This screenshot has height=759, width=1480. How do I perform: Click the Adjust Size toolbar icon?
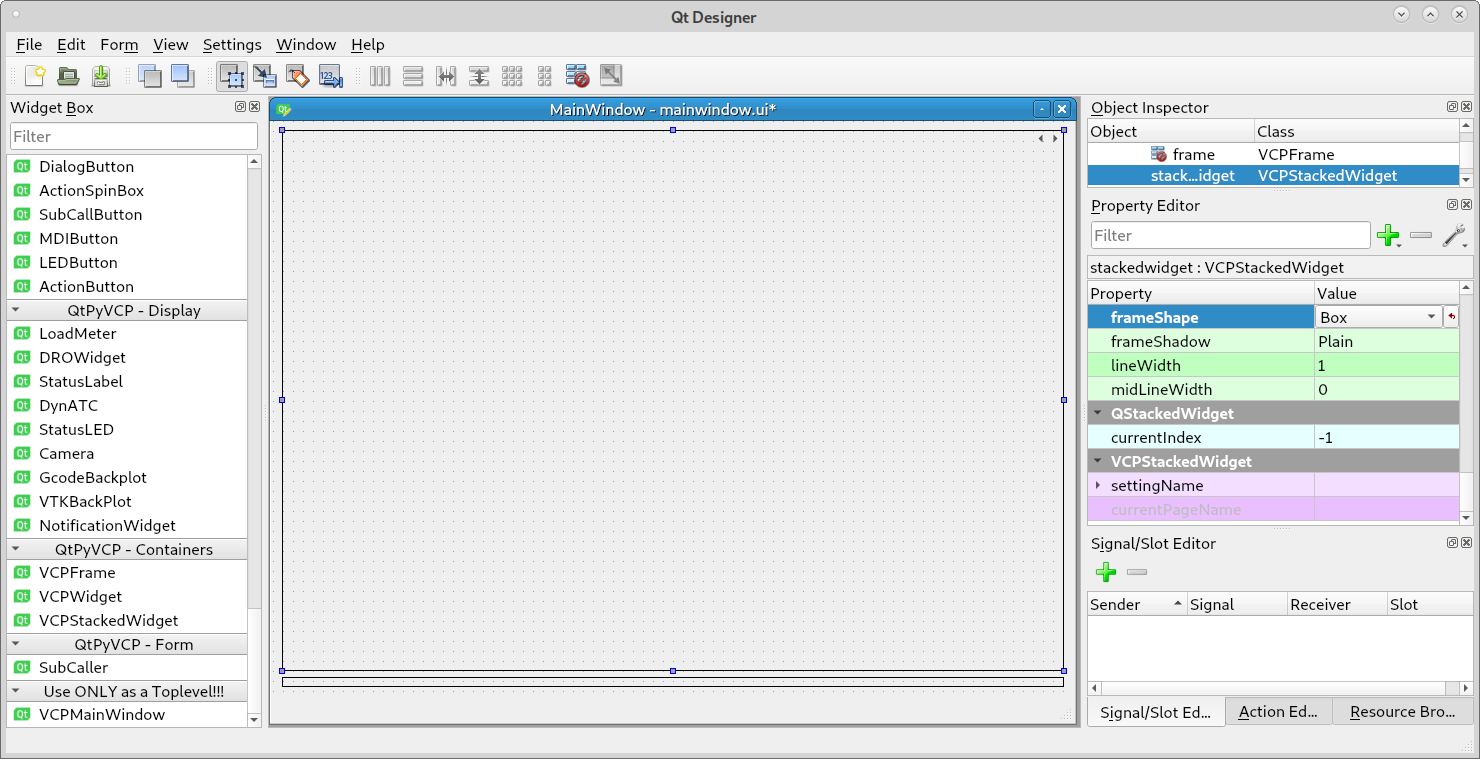click(611, 75)
